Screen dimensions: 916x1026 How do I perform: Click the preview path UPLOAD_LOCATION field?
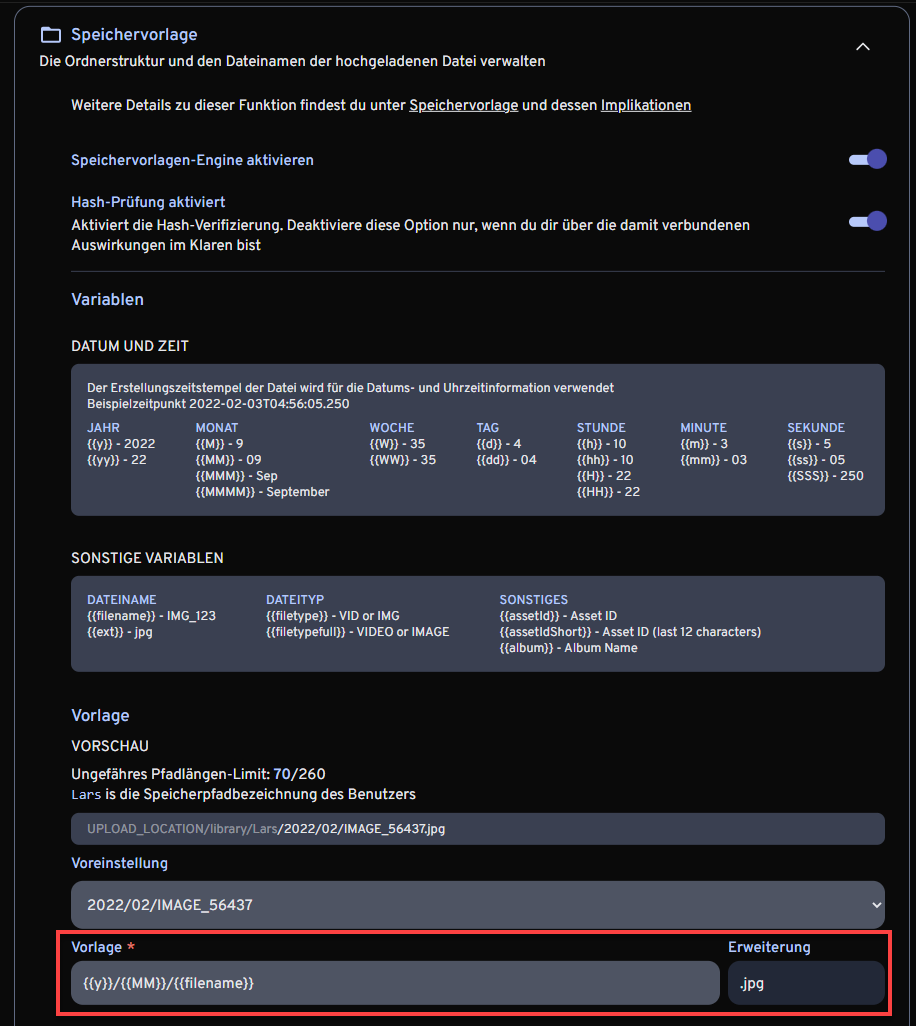tap(478, 829)
